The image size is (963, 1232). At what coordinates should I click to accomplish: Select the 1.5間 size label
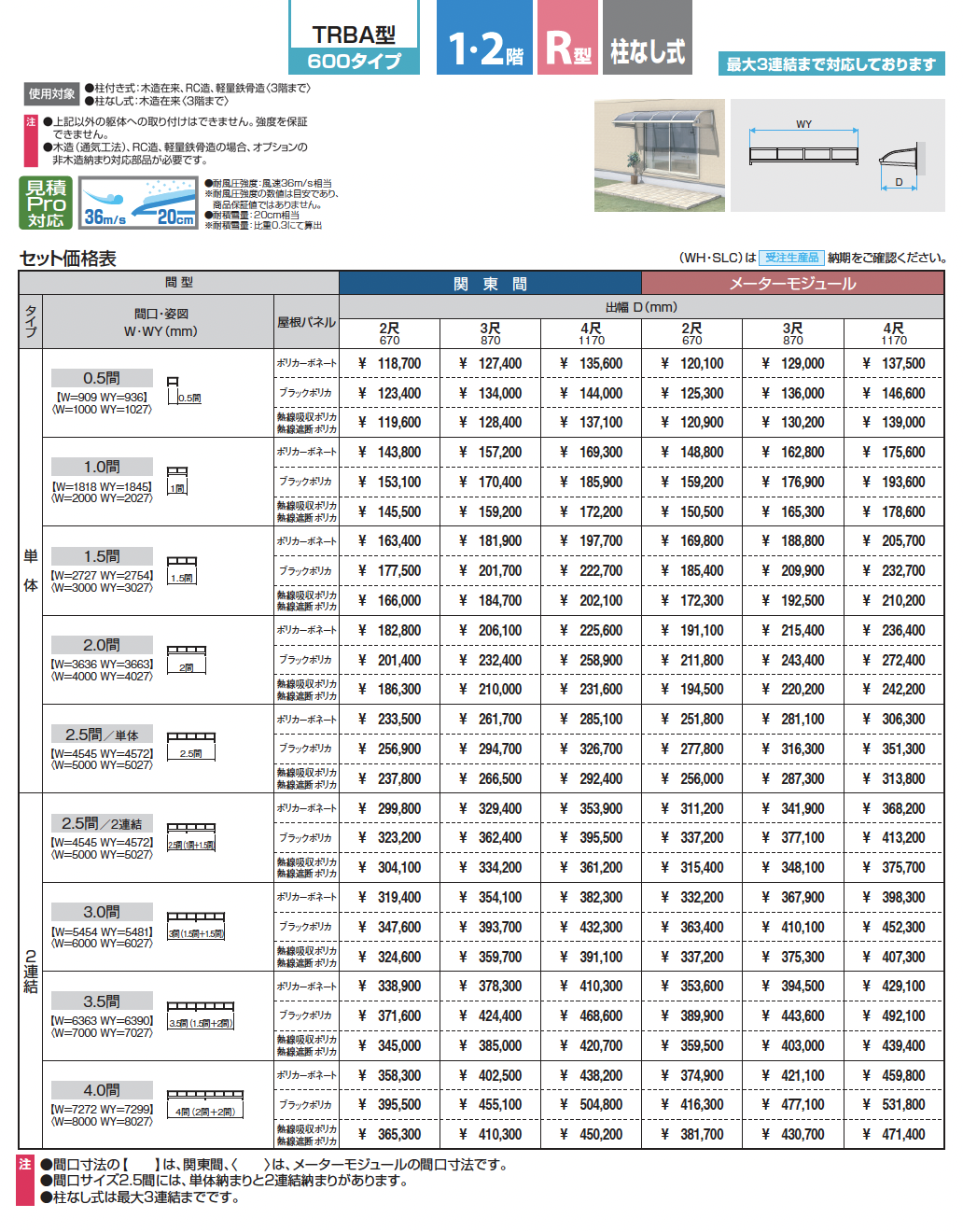[102, 556]
